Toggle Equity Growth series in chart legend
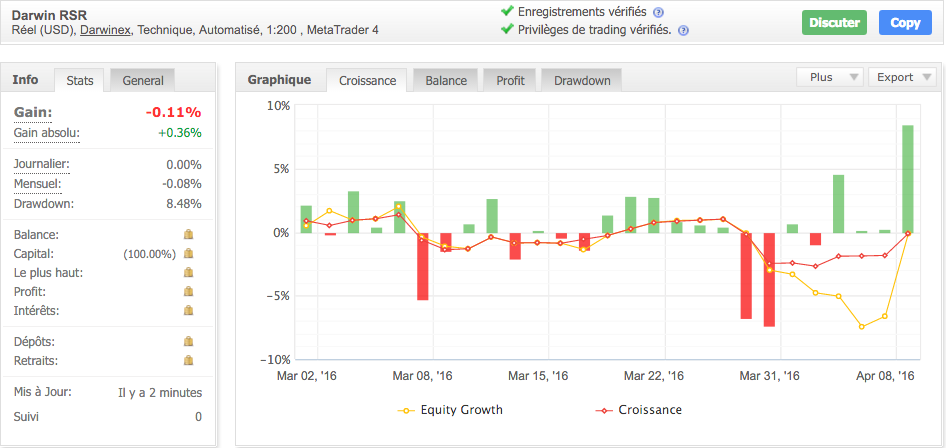This screenshot has height=448, width=946. [451, 410]
